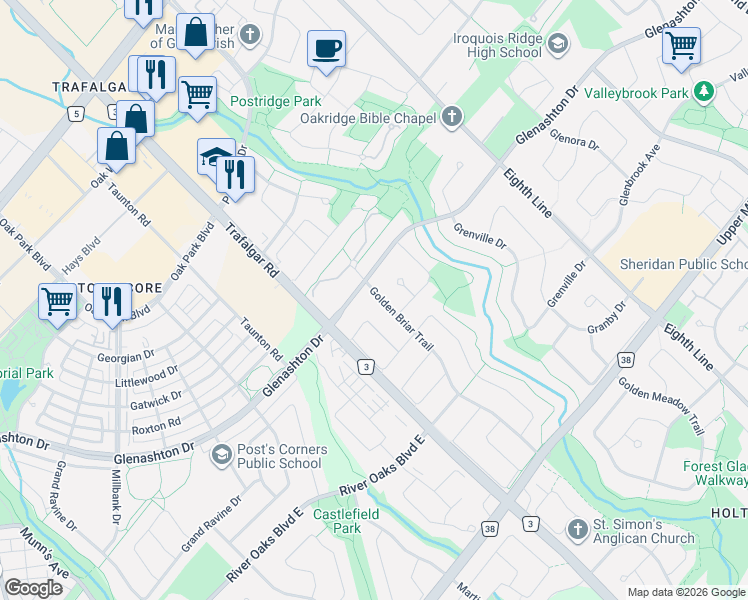The height and width of the screenshot is (600, 748).
Task: Select the Littlewood Dr street label
Action: click(x=146, y=376)
